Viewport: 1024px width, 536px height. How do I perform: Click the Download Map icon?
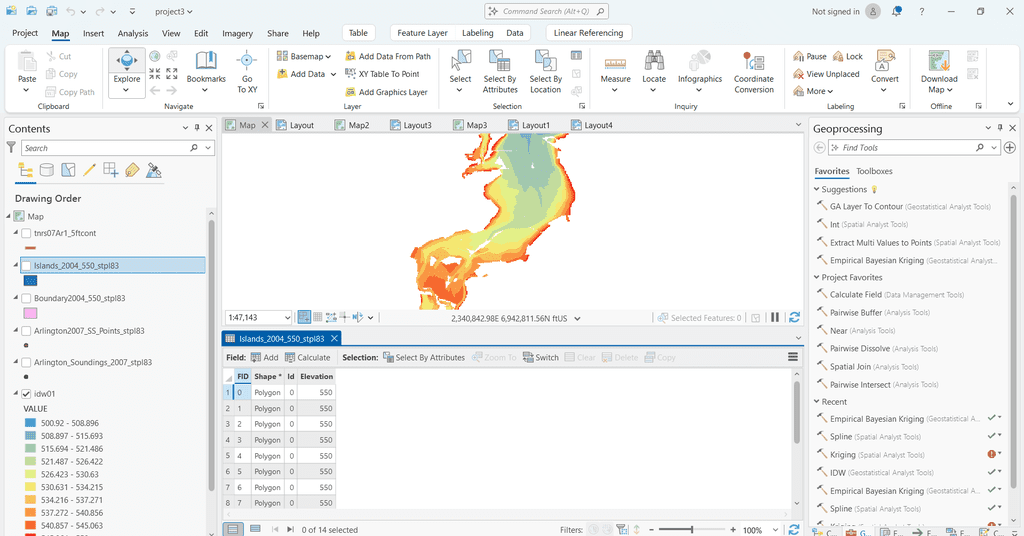938,61
